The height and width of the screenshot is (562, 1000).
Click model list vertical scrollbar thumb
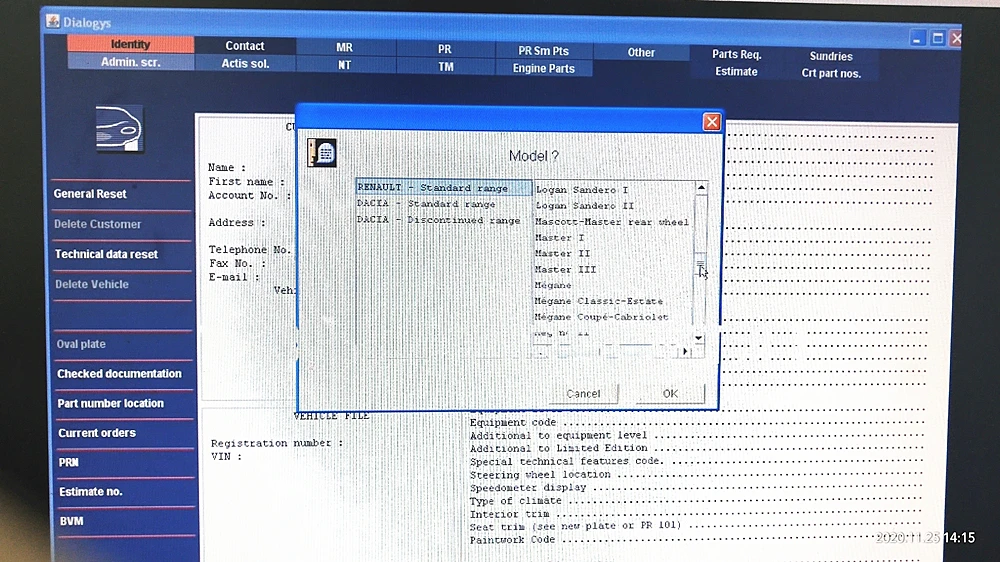click(700, 264)
